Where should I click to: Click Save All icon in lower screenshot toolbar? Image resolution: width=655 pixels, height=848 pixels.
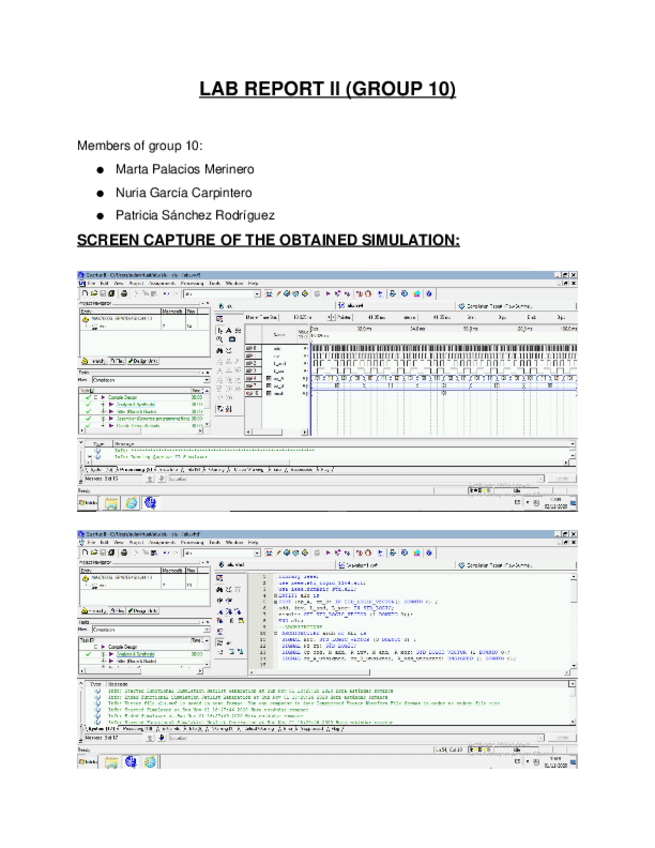coord(111,553)
